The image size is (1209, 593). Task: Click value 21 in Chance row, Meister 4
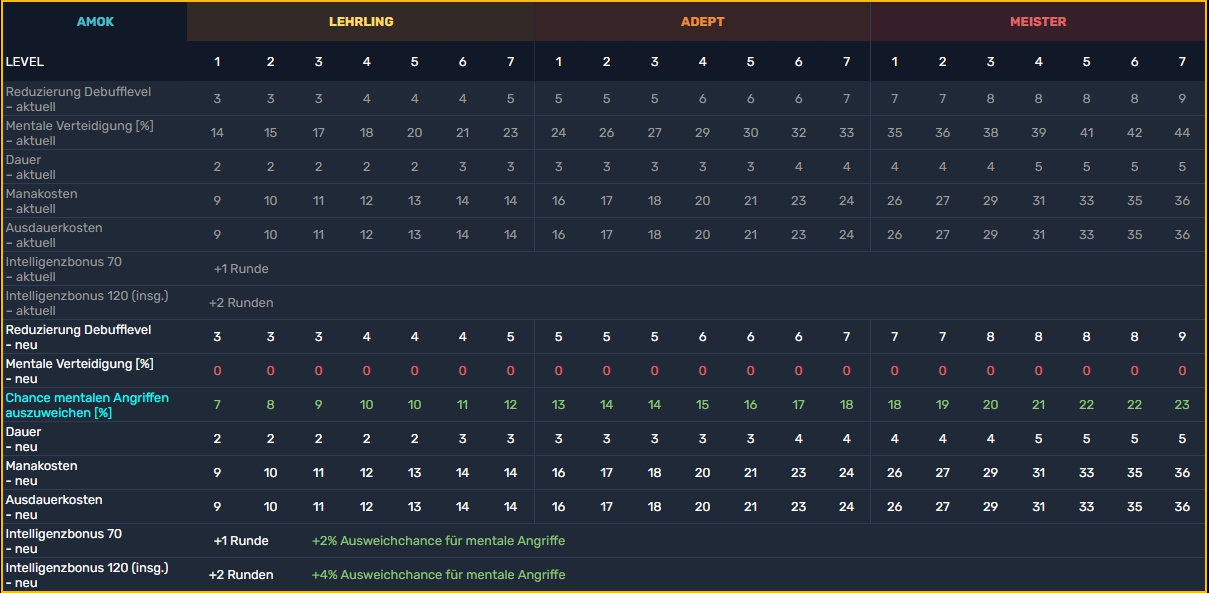tap(1038, 404)
